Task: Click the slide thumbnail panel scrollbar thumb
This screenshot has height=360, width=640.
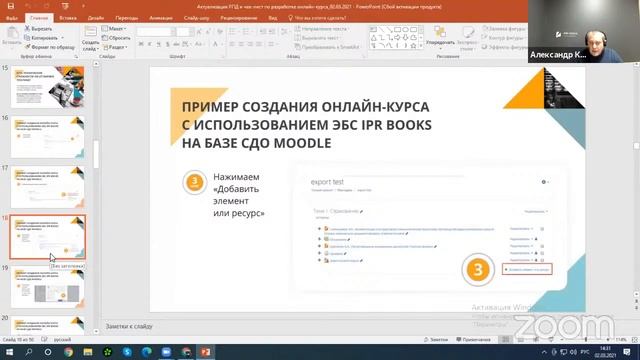Action: [x=96, y=154]
